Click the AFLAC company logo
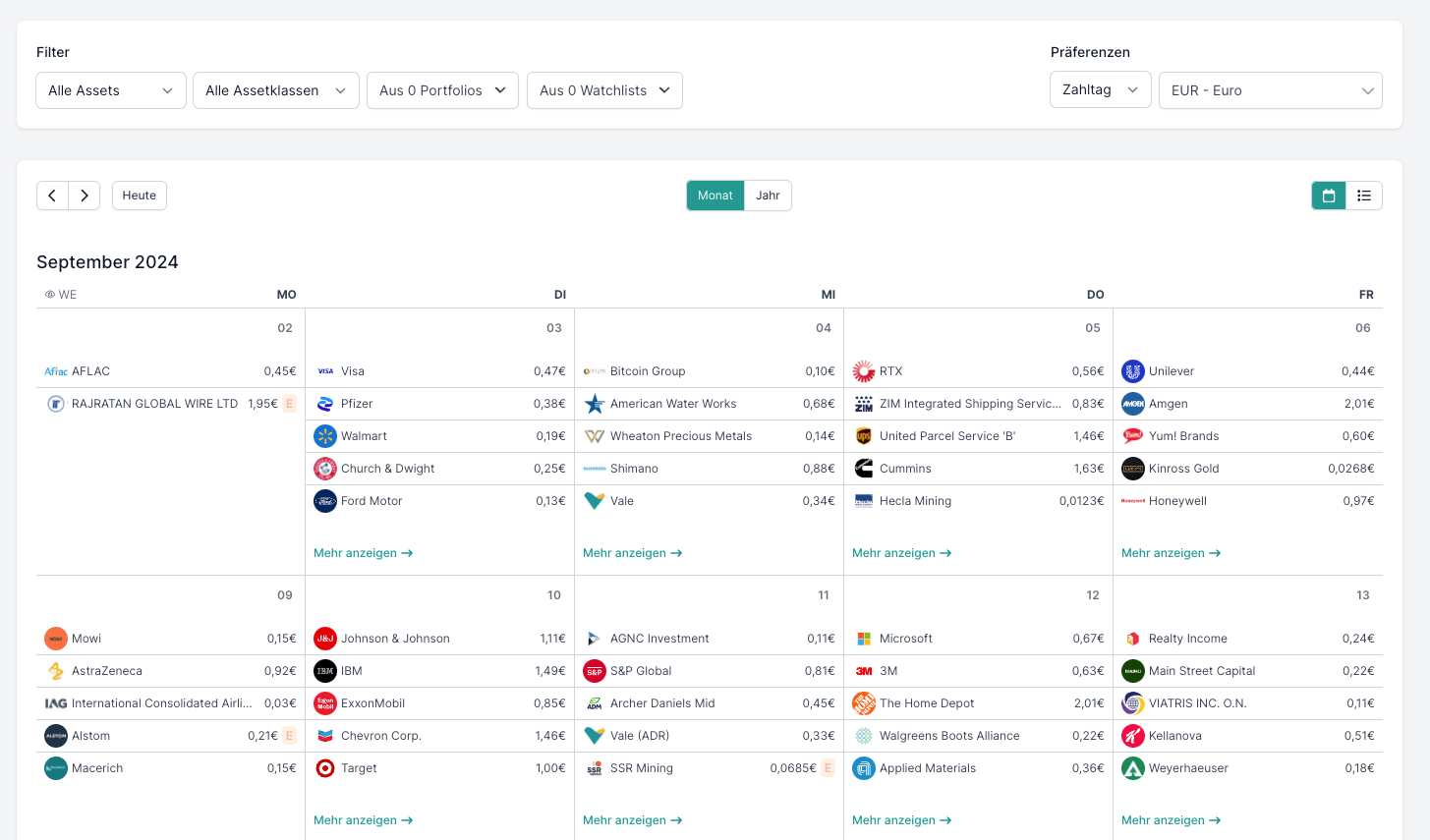Screen dimensions: 1430x840 pyautogui.click(x=56, y=371)
